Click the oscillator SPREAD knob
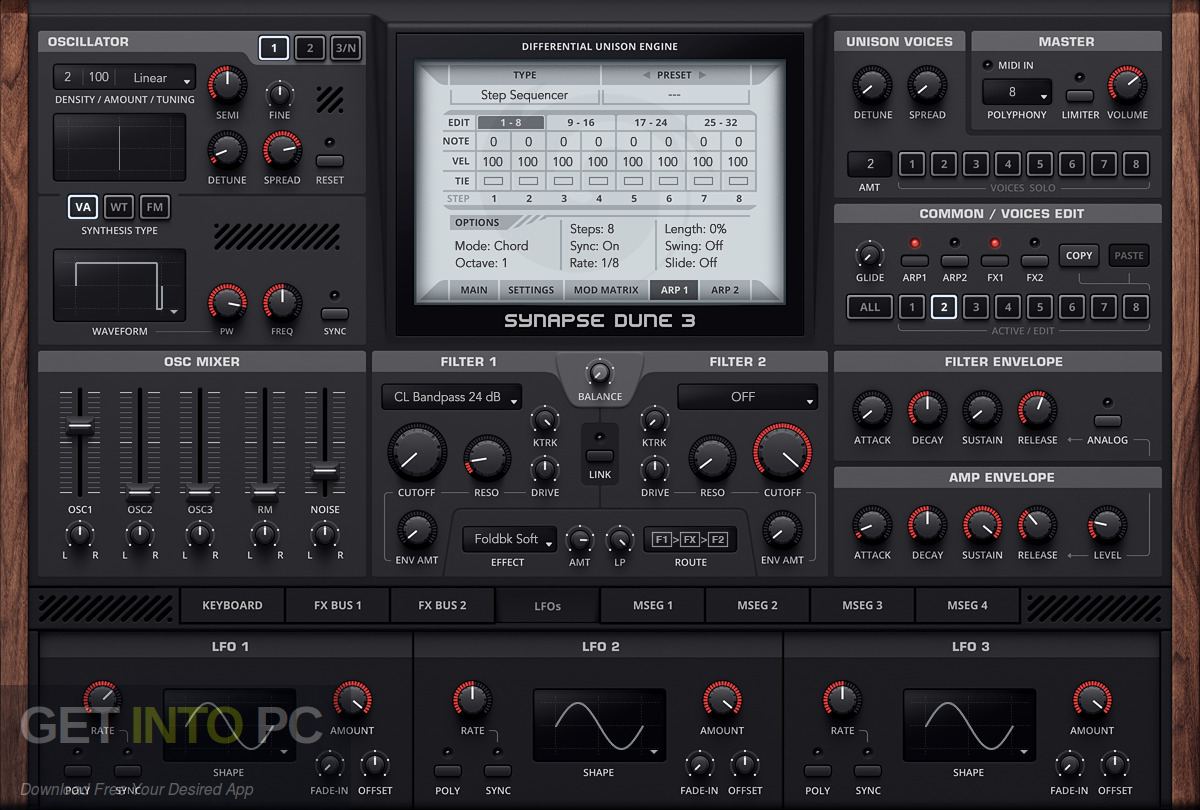Image resolution: width=1200 pixels, height=810 pixels. [x=282, y=152]
